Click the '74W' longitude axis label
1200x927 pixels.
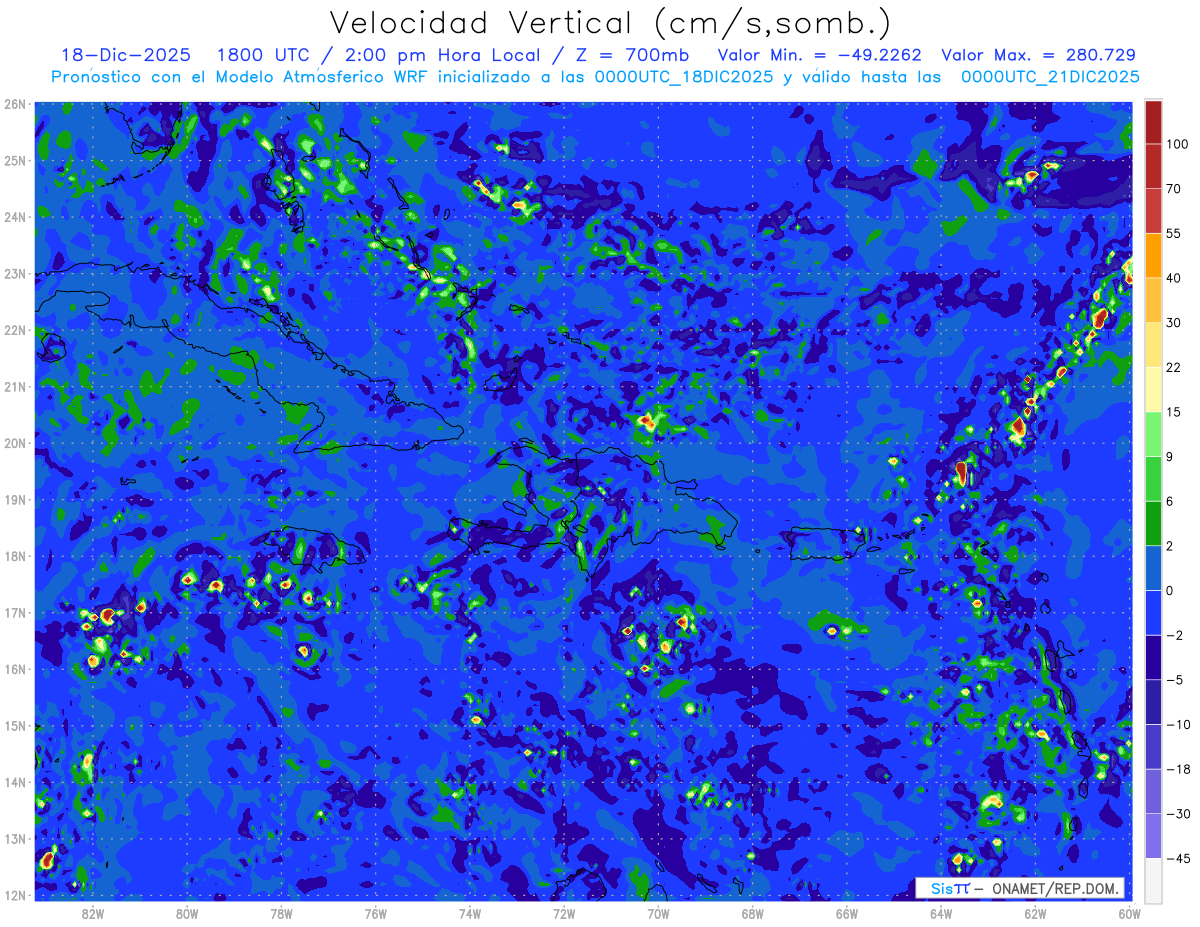tap(470, 913)
